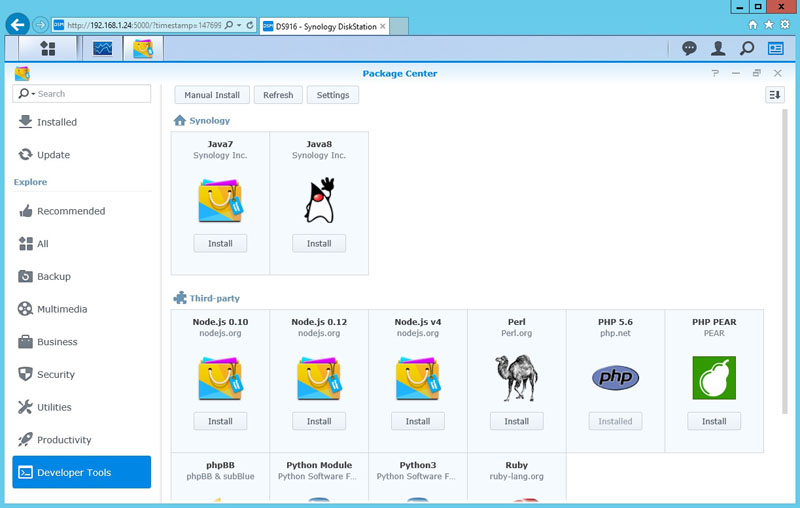Open the user account options icon
Image resolution: width=800 pixels, height=508 pixels.
[x=718, y=48]
